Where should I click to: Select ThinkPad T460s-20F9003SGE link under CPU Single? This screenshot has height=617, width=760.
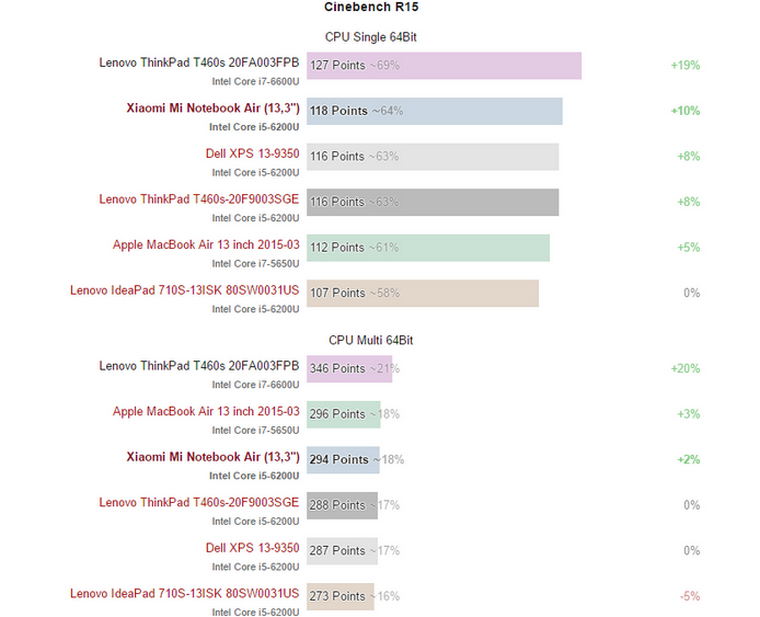click(x=199, y=199)
